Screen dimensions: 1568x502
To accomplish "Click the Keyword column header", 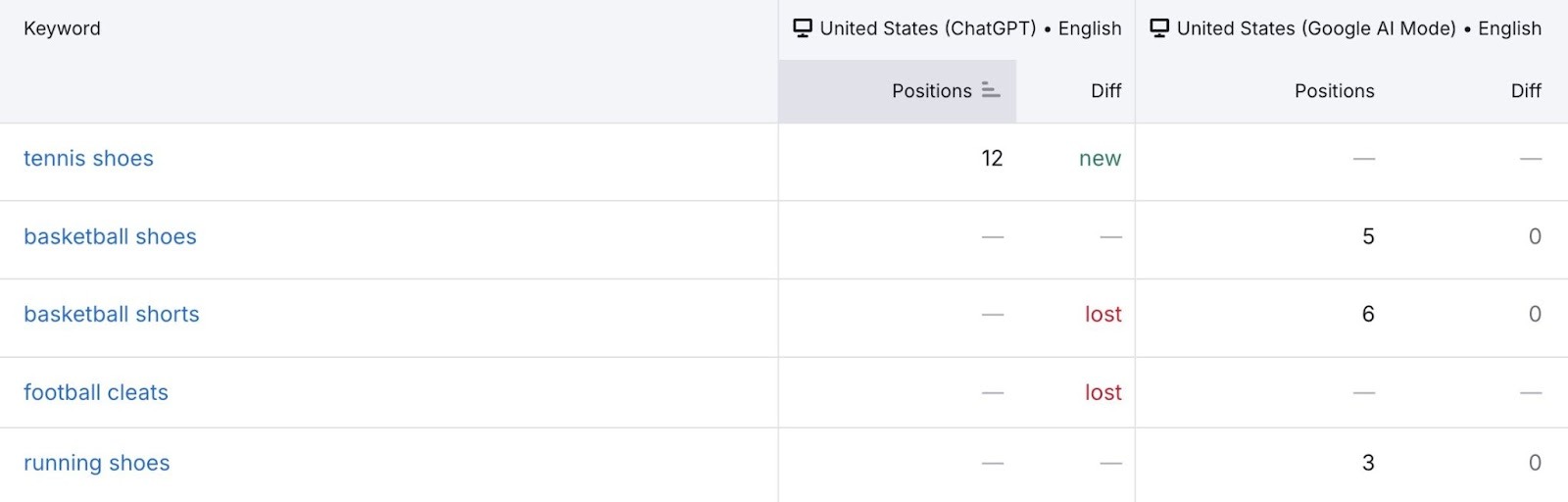I will coord(62,28).
